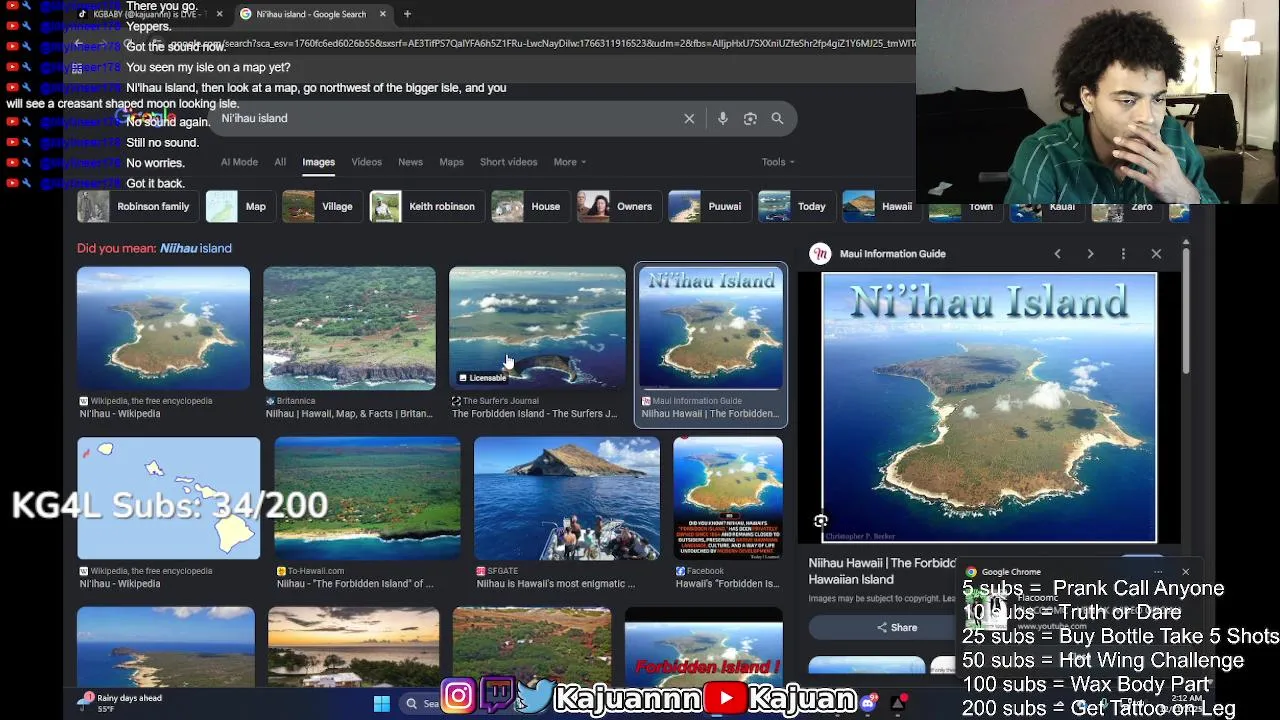This screenshot has width=1280, height=720.
Task: Dismiss the Google Chrome notification popup
Action: point(1185,572)
